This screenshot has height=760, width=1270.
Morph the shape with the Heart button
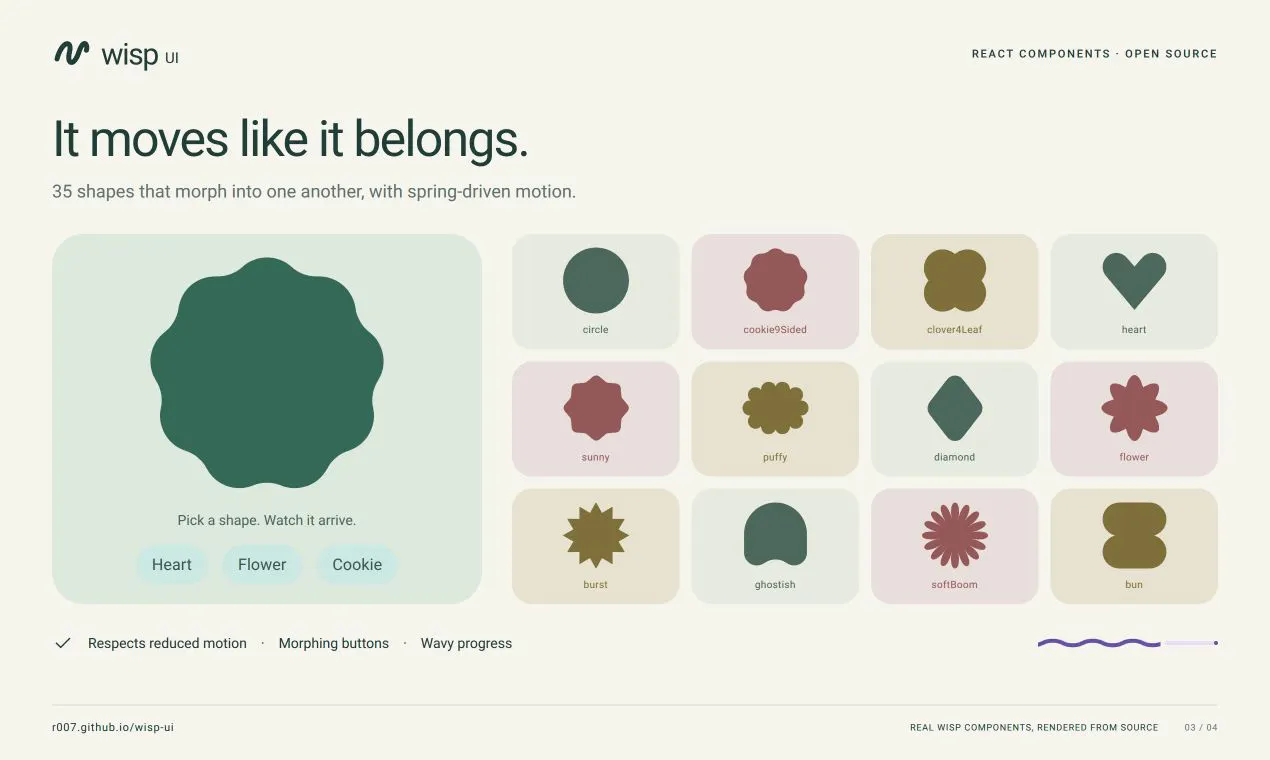tap(172, 565)
